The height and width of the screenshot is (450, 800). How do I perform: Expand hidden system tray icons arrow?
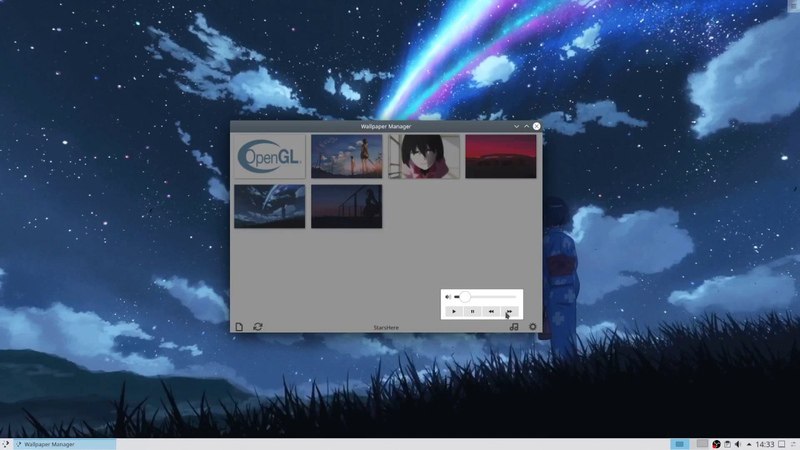coord(749,444)
